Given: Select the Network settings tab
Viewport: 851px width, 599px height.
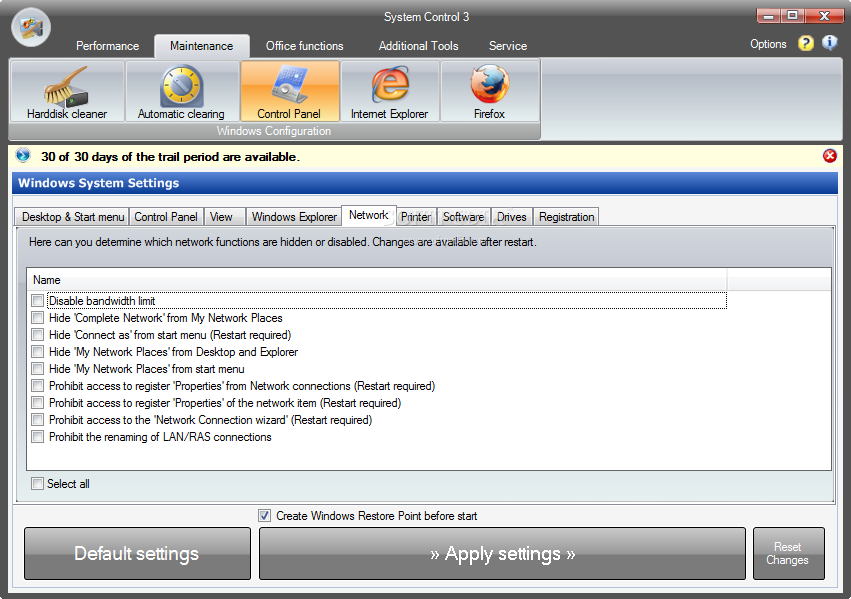Looking at the screenshot, I should click(x=369, y=215).
